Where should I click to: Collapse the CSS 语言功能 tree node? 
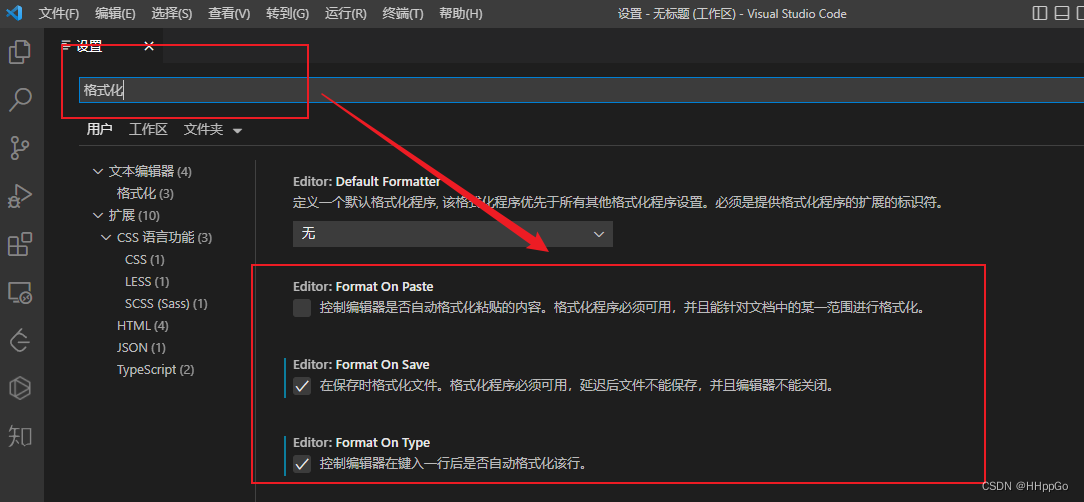(106, 238)
